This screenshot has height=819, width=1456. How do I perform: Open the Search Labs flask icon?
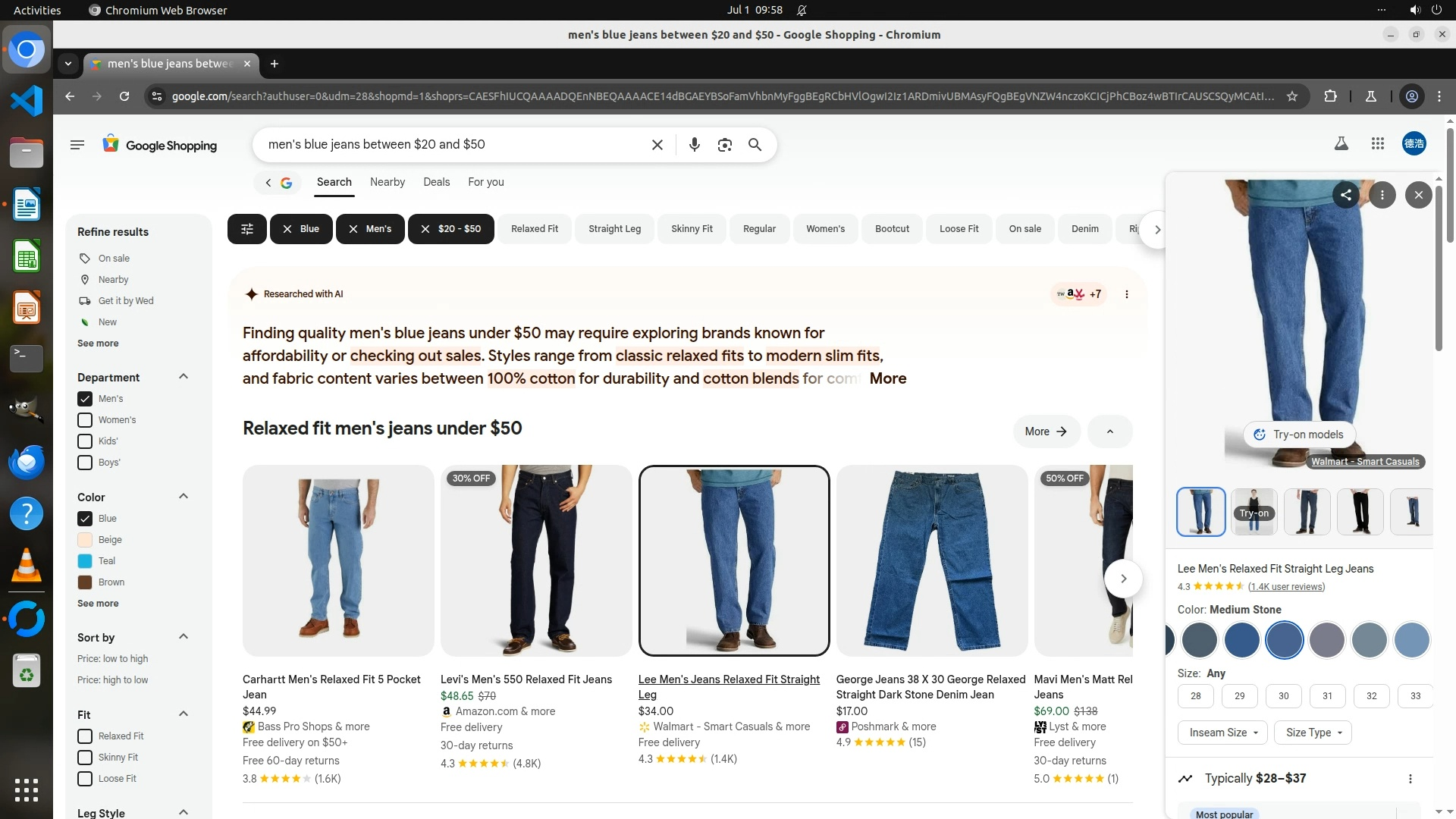pos(1341,143)
